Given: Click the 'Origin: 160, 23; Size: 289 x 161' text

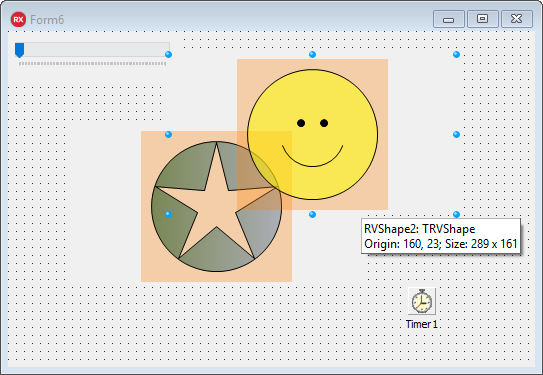Looking at the screenshot, I should [440, 244].
